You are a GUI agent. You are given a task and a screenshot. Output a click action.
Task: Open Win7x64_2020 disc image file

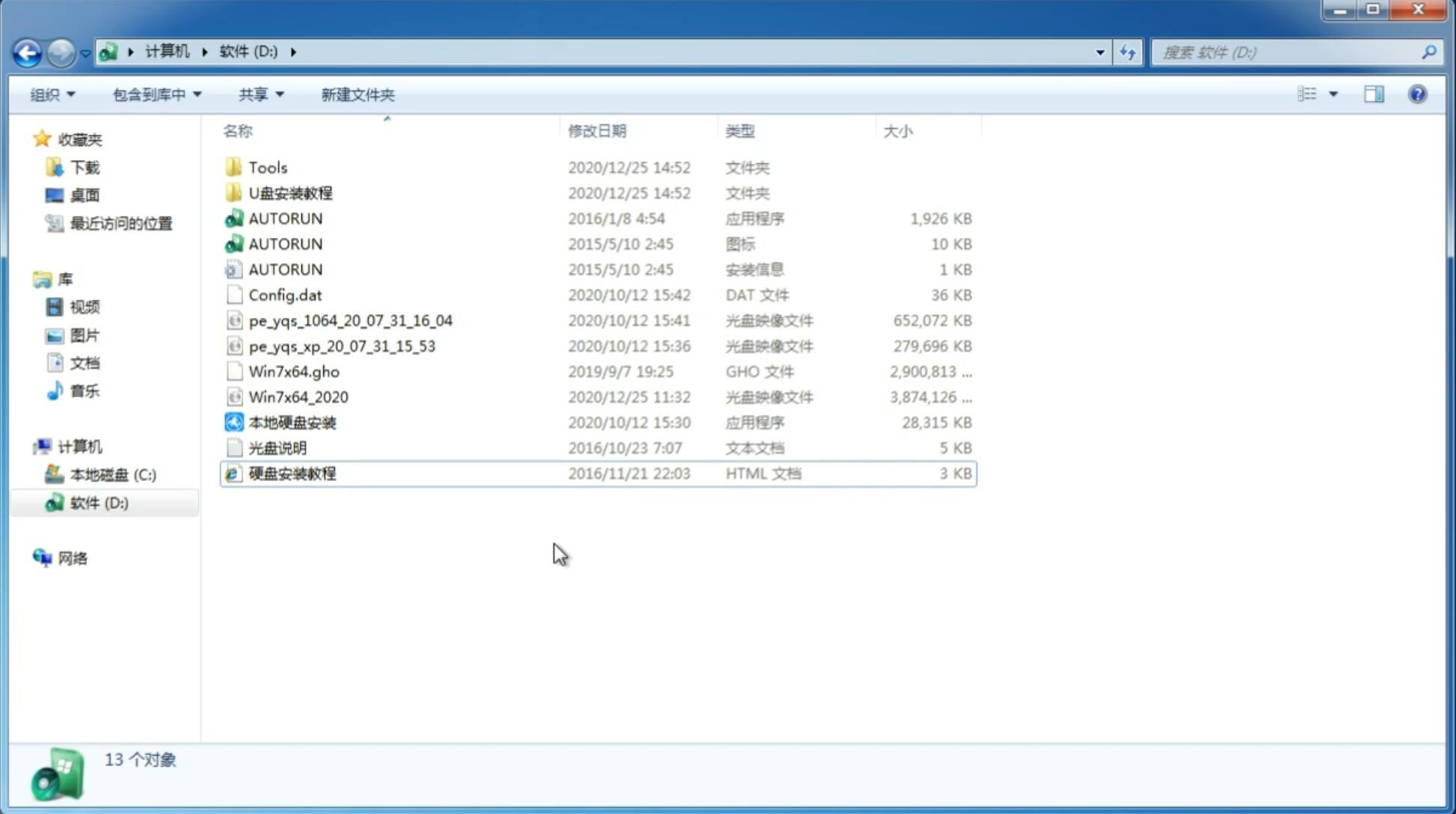pos(299,396)
